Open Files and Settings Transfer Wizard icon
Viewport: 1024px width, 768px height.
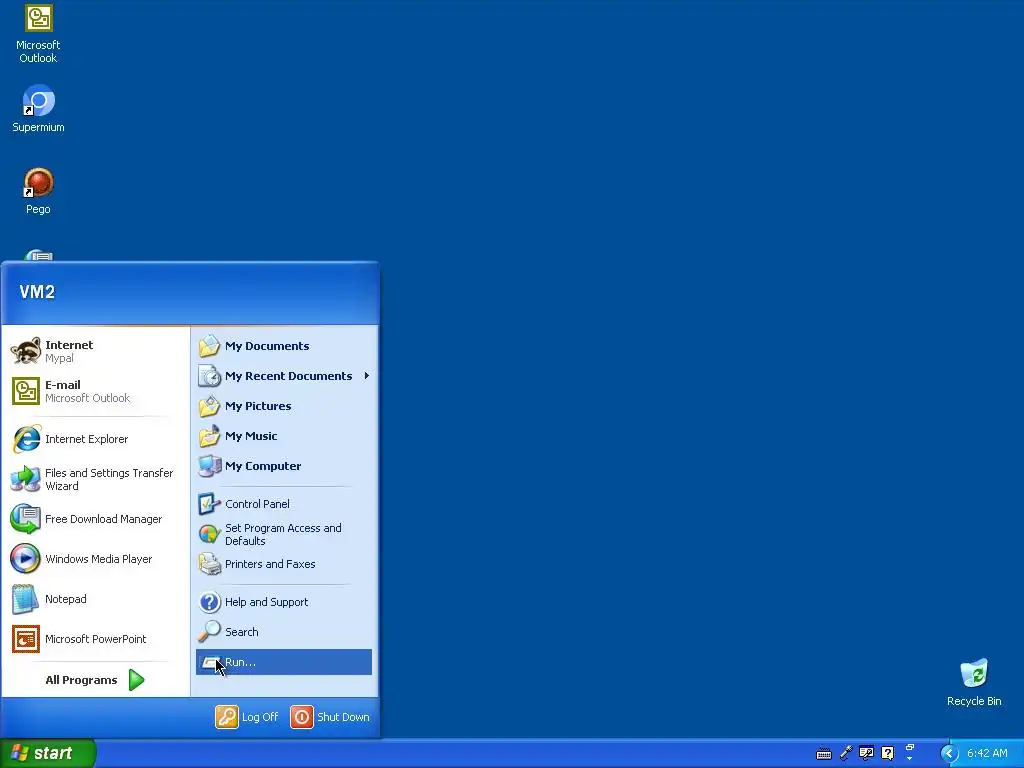(x=25, y=479)
